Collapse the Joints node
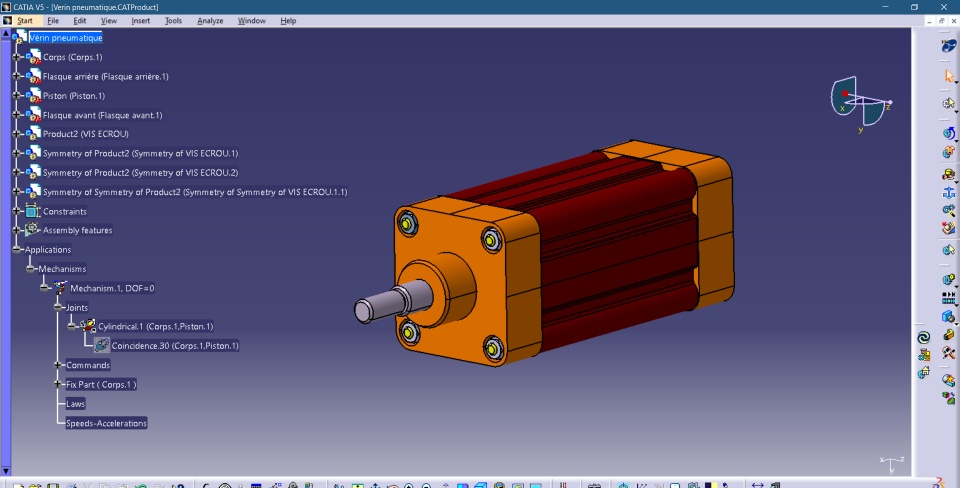960x488 pixels. [58, 307]
